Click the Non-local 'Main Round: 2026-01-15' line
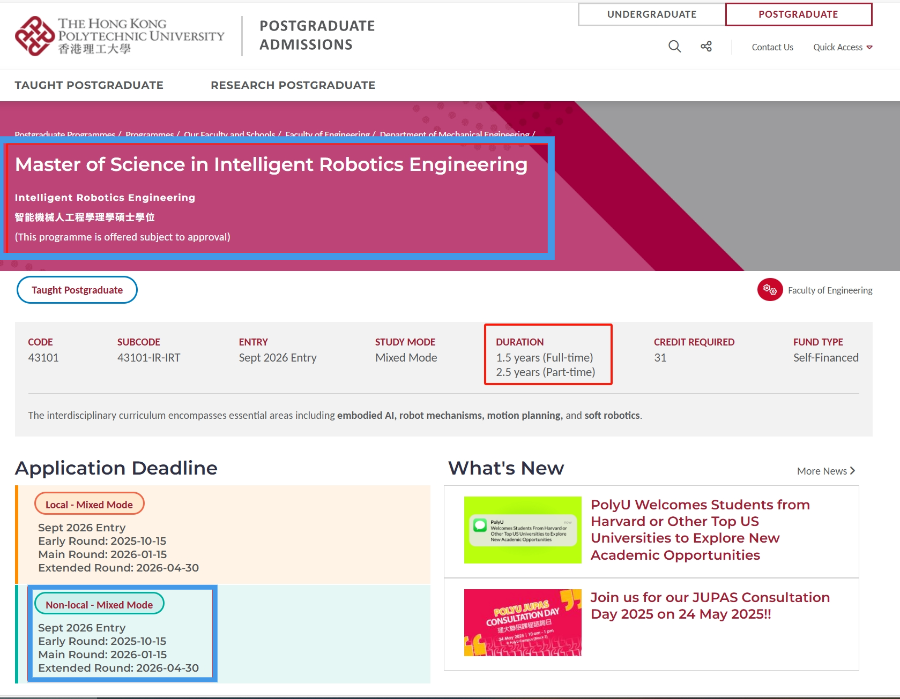This screenshot has width=900, height=699. point(102,655)
